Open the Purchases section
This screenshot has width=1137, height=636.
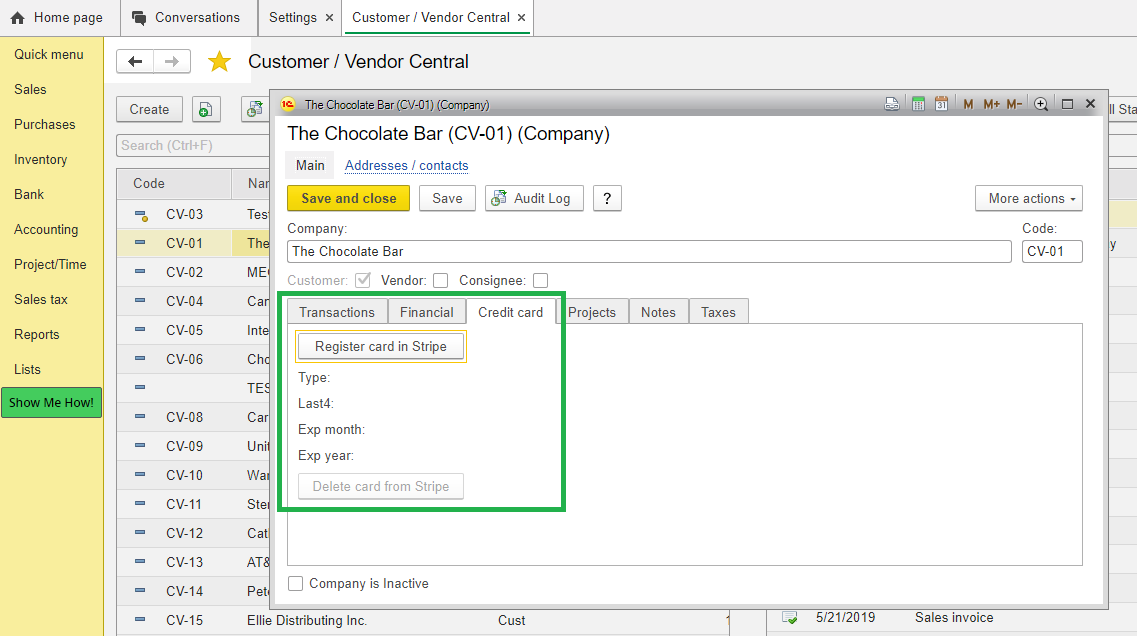click(44, 124)
